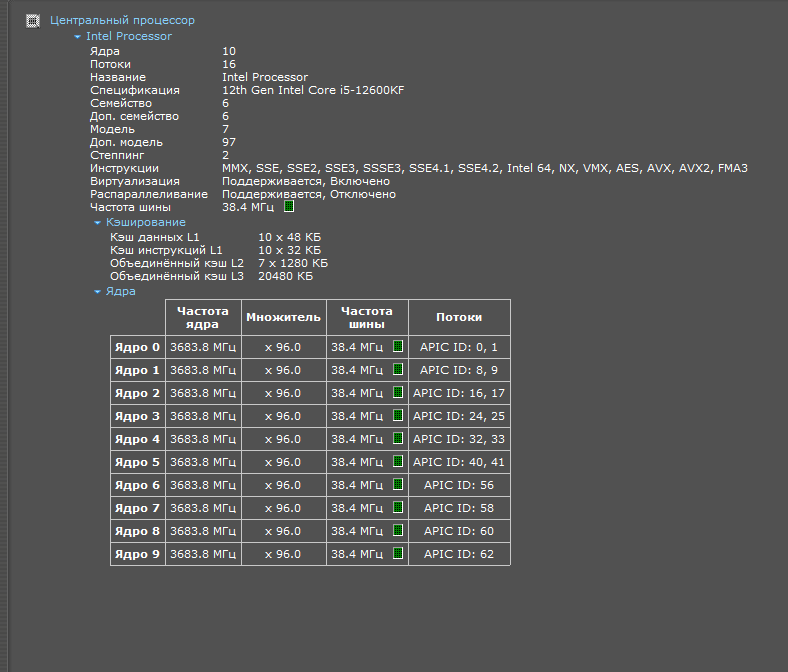Image resolution: width=788 pixels, height=672 pixels.
Task: Click the Потоки column header
Action: point(459,317)
